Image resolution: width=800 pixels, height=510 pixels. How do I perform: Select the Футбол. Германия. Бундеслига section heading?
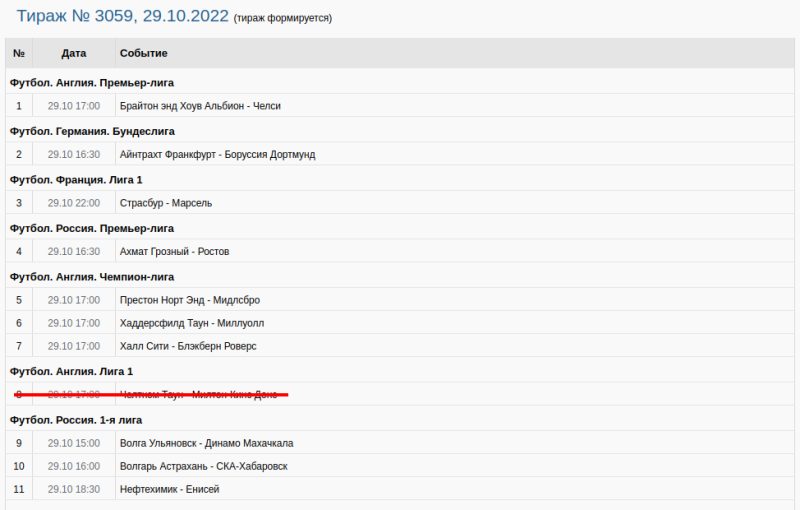pos(92,131)
